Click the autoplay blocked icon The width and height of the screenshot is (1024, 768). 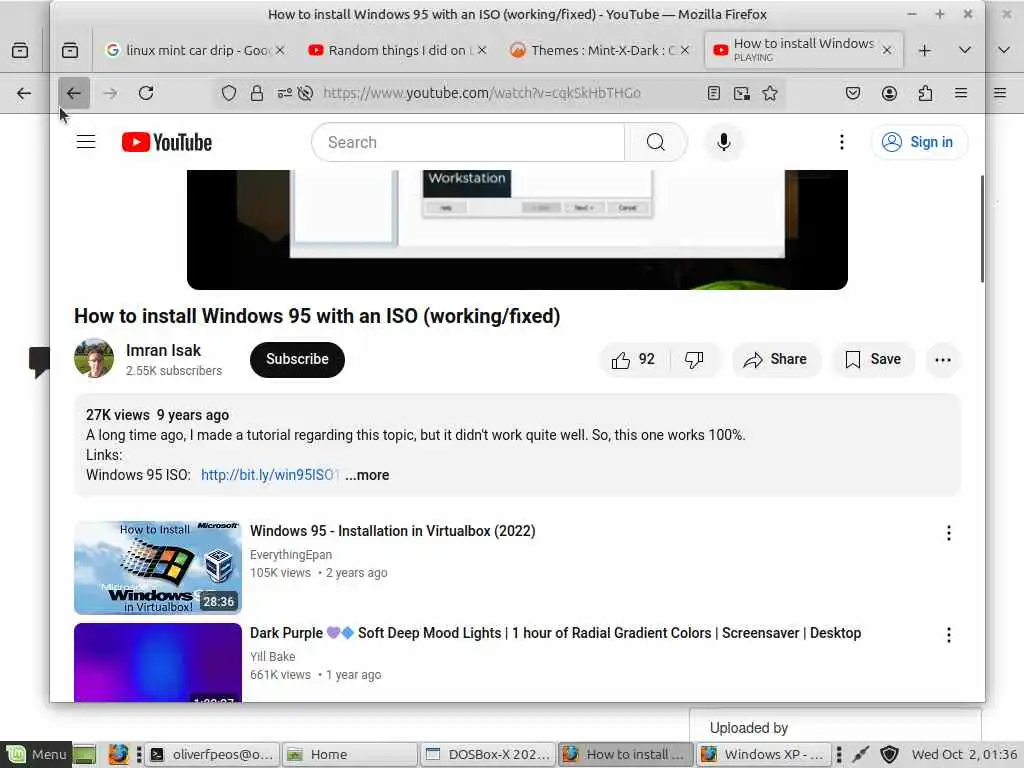click(305, 93)
